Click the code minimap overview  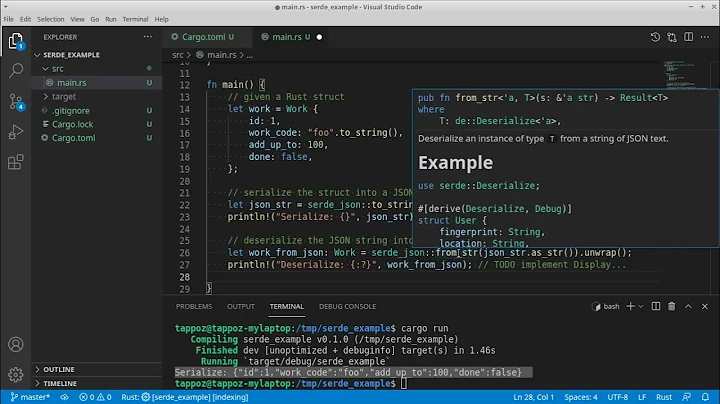click(x=685, y=76)
